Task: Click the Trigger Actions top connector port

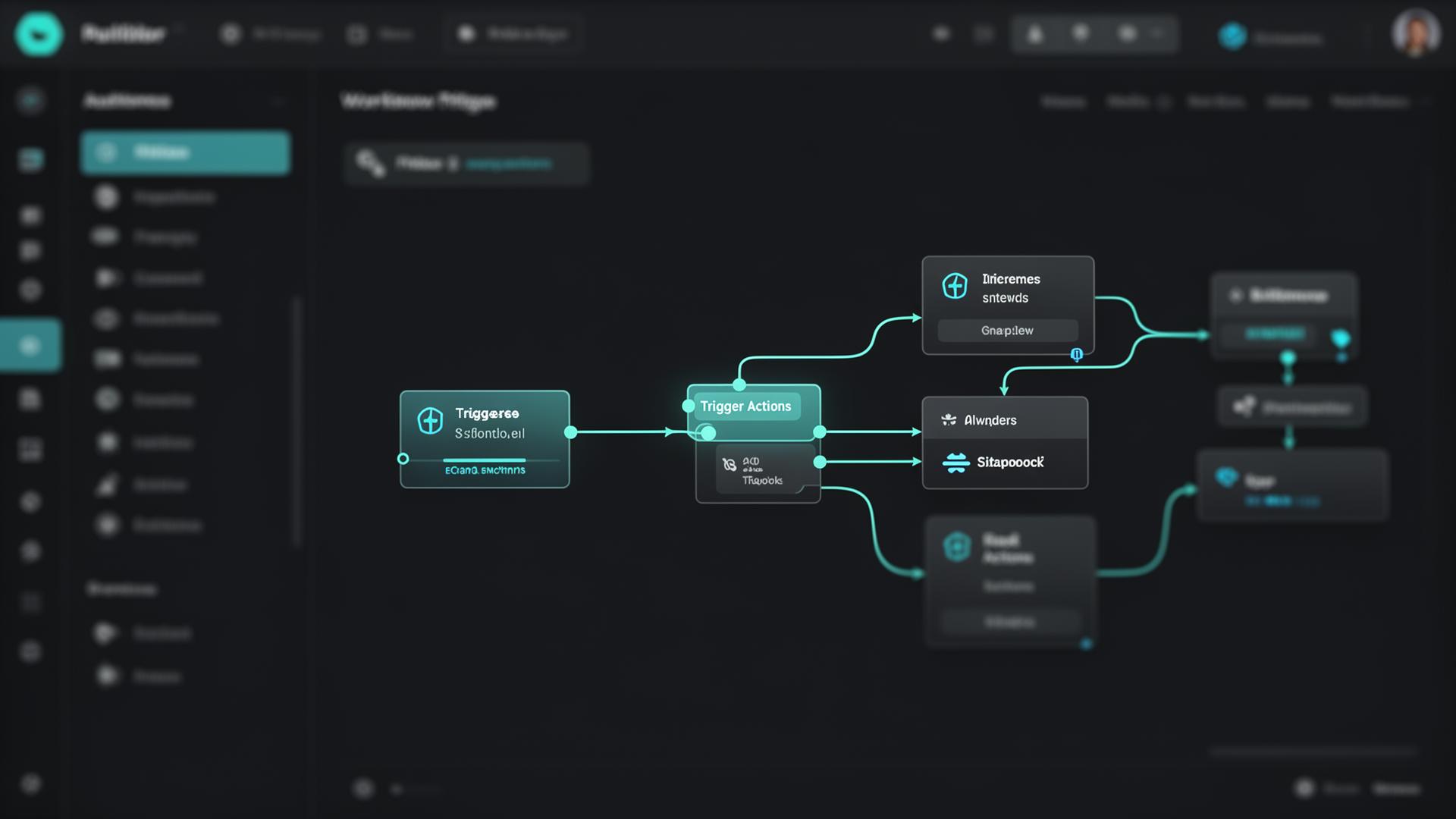Action: click(x=739, y=384)
